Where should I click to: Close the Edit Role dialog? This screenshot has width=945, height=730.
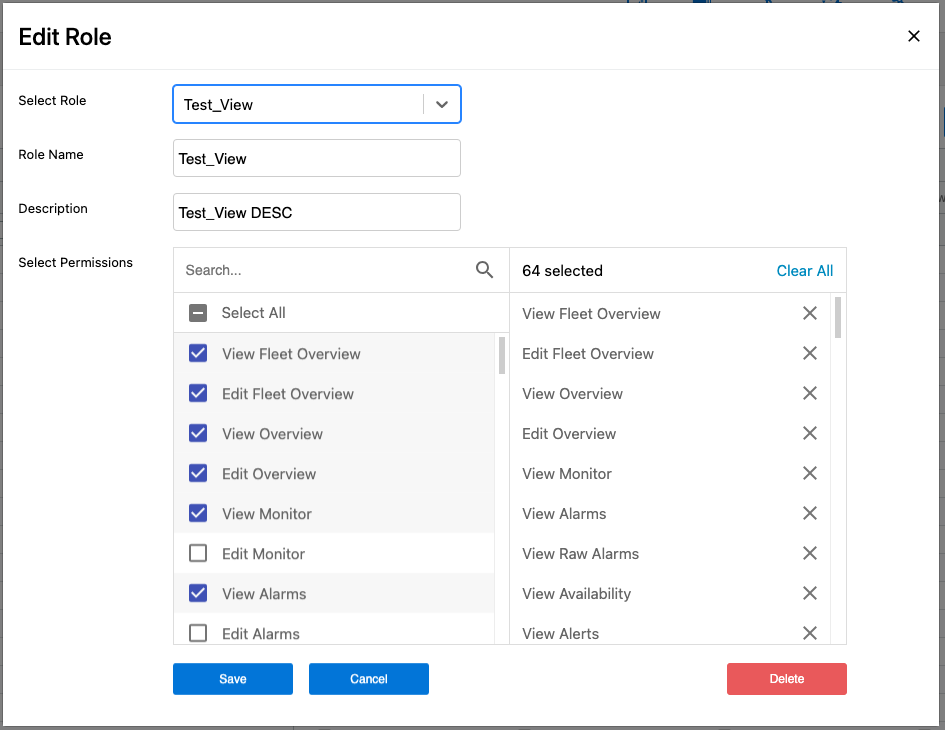[913, 37]
